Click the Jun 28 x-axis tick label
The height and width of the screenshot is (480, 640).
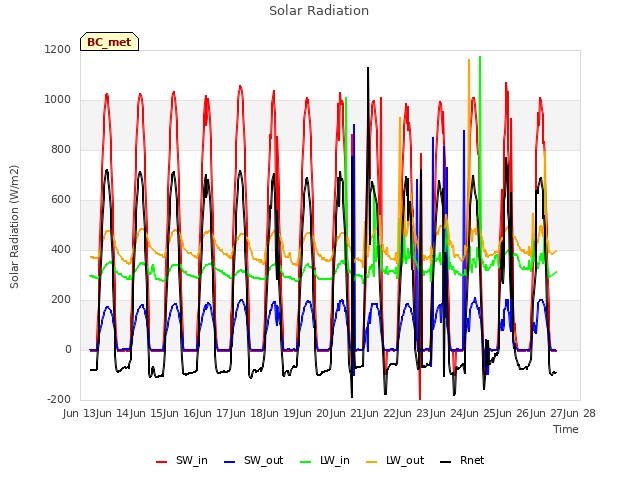click(x=580, y=413)
